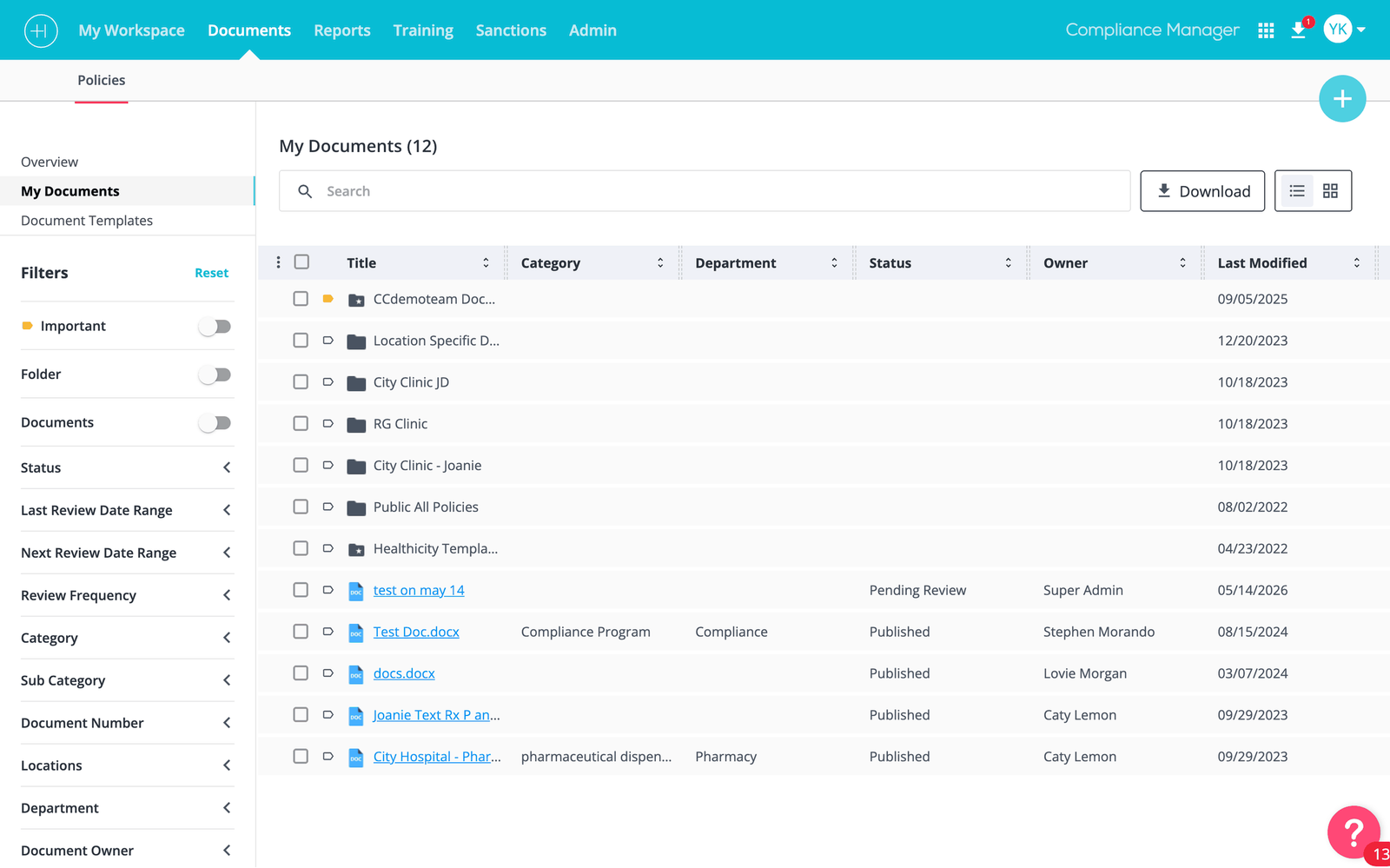Screen dimensions: 1390x868
Task: Reset all filters
Action: coord(212,273)
